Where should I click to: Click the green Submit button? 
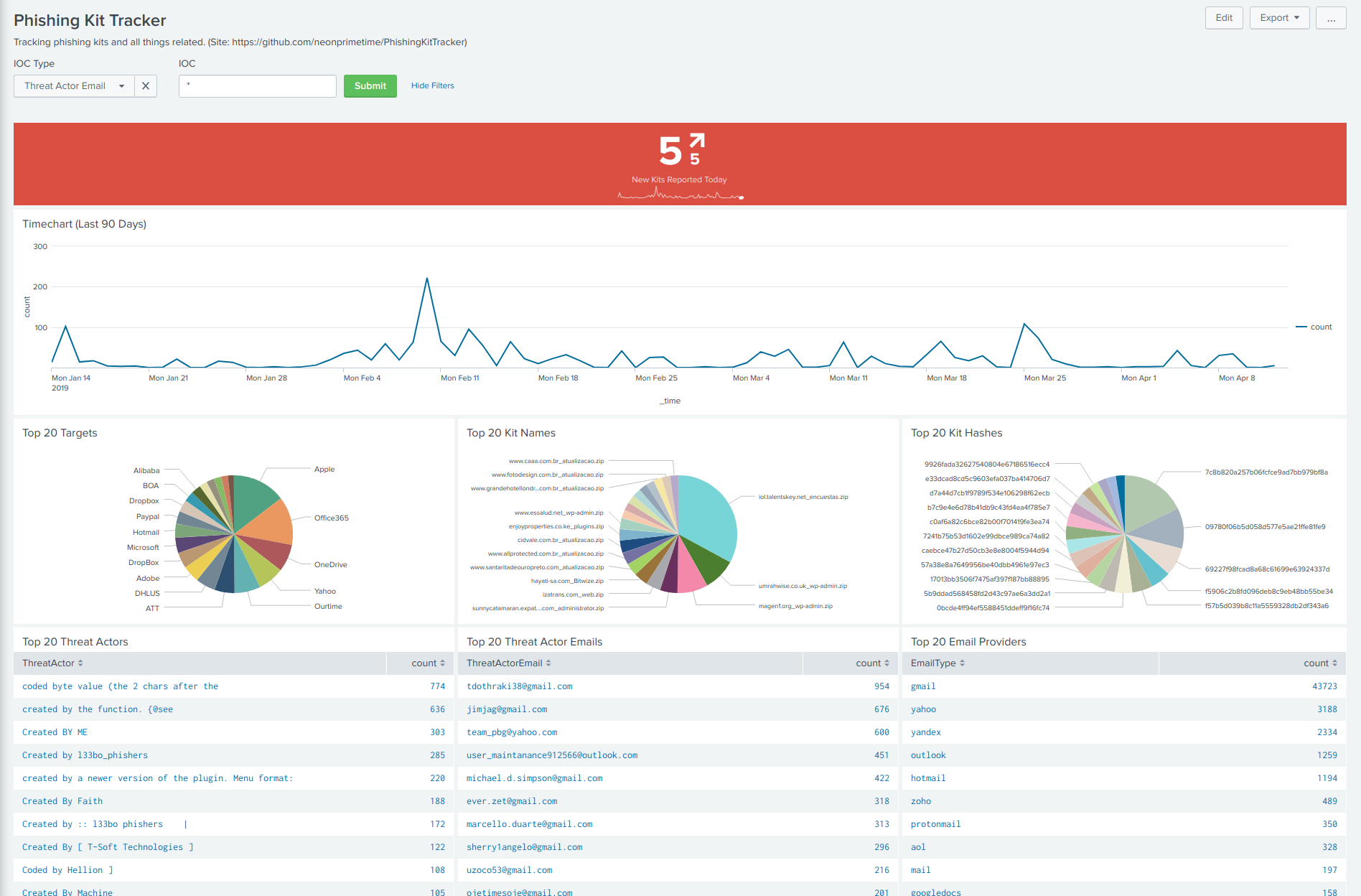point(370,86)
